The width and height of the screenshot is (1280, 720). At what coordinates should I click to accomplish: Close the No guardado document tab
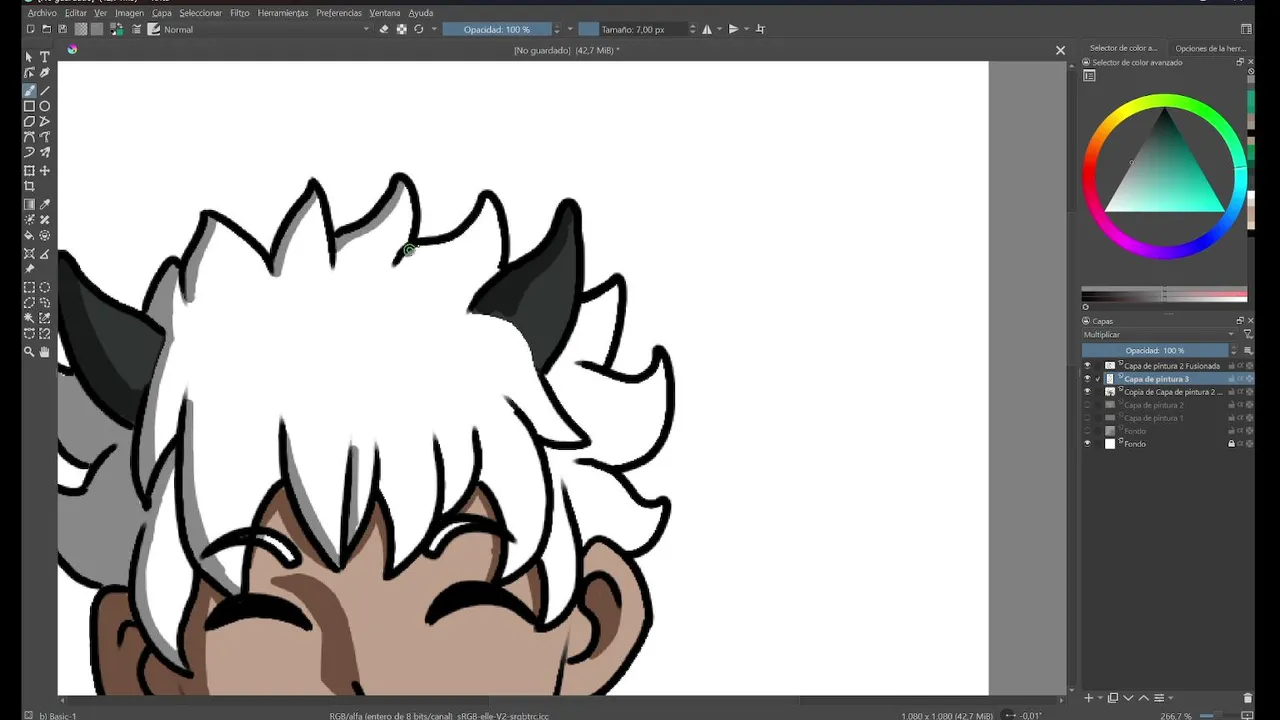tap(1060, 50)
